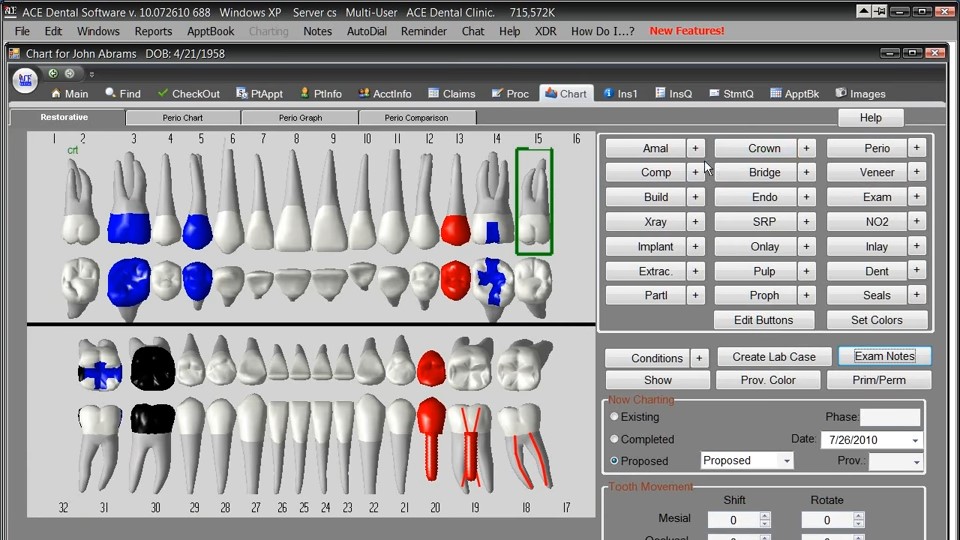960x540 pixels.
Task: Click the New Features! menu item
Action: pyautogui.click(x=686, y=31)
